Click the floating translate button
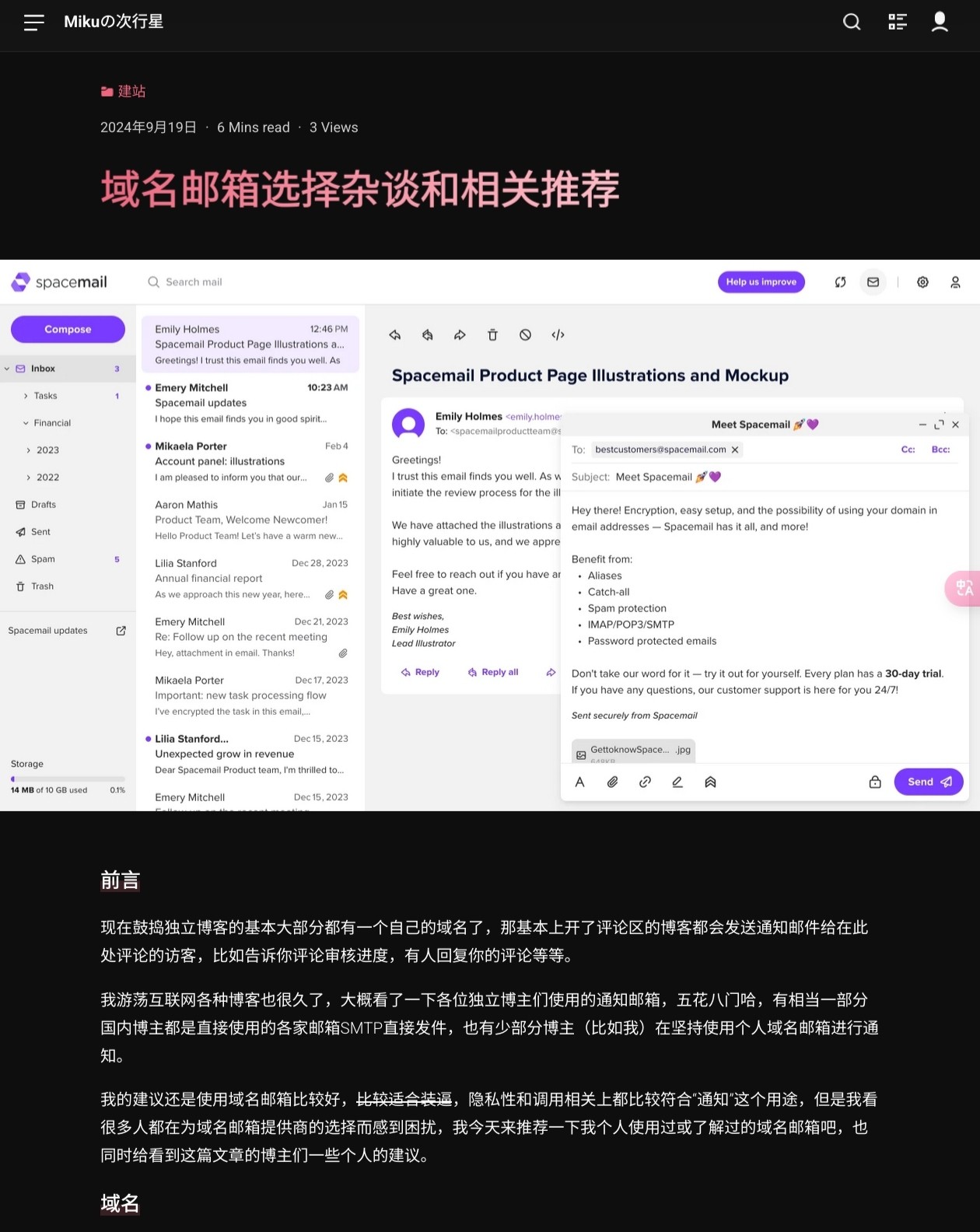This screenshot has width=980, height=1232. click(x=963, y=588)
